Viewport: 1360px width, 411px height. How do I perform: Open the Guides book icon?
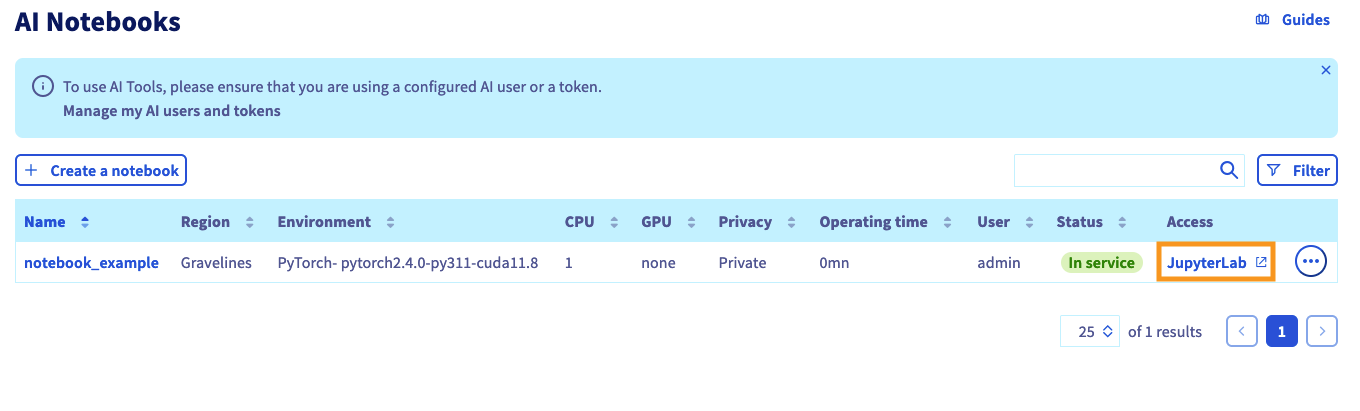click(x=1262, y=20)
